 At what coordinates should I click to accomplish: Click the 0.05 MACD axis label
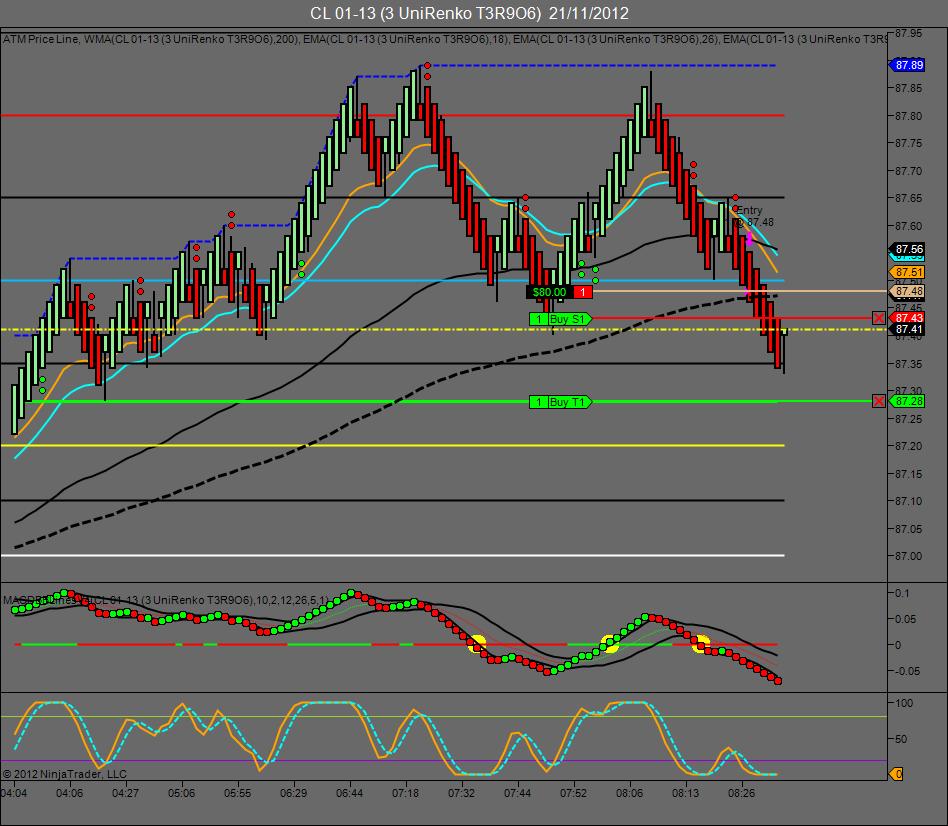pos(904,619)
